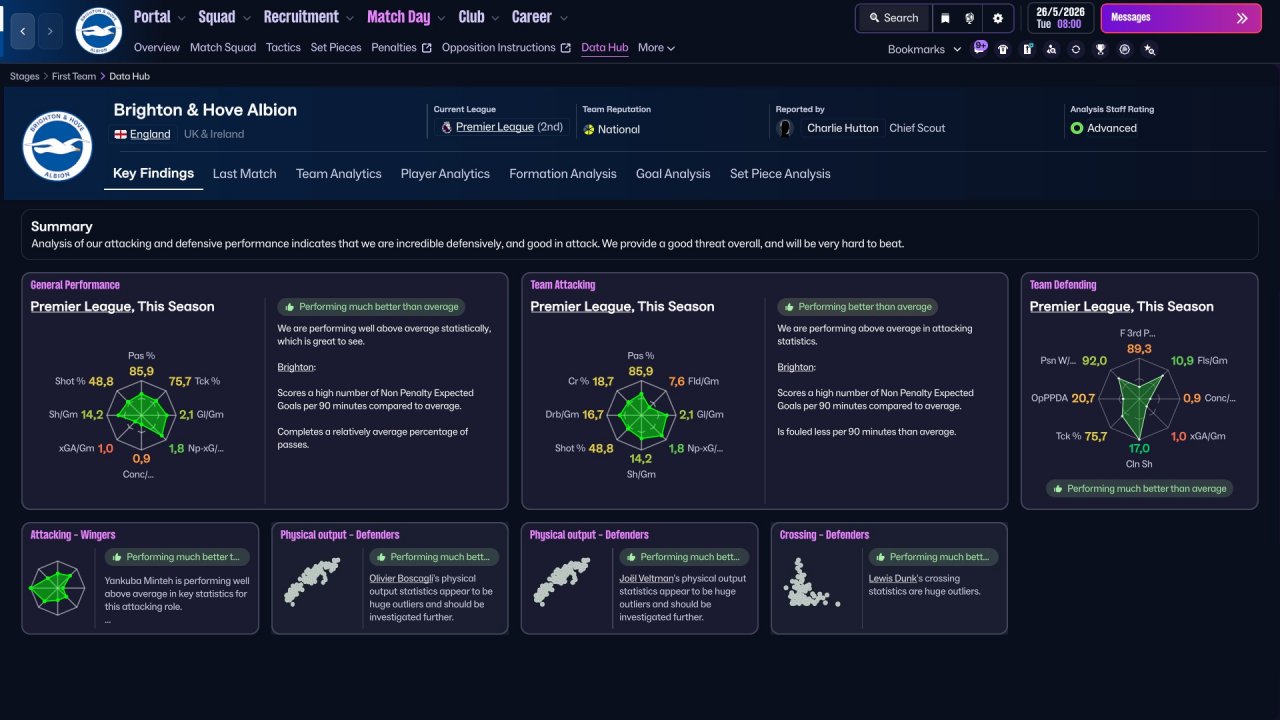Open the Overview submenu item
This screenshot has height=720, width=1280.
[157, 48]
